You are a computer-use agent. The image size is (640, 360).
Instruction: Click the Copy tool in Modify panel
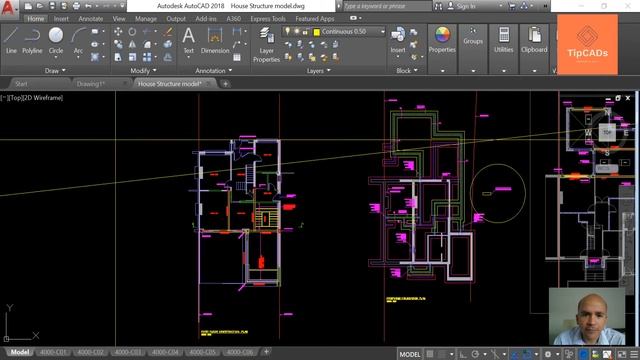point(118,44)
